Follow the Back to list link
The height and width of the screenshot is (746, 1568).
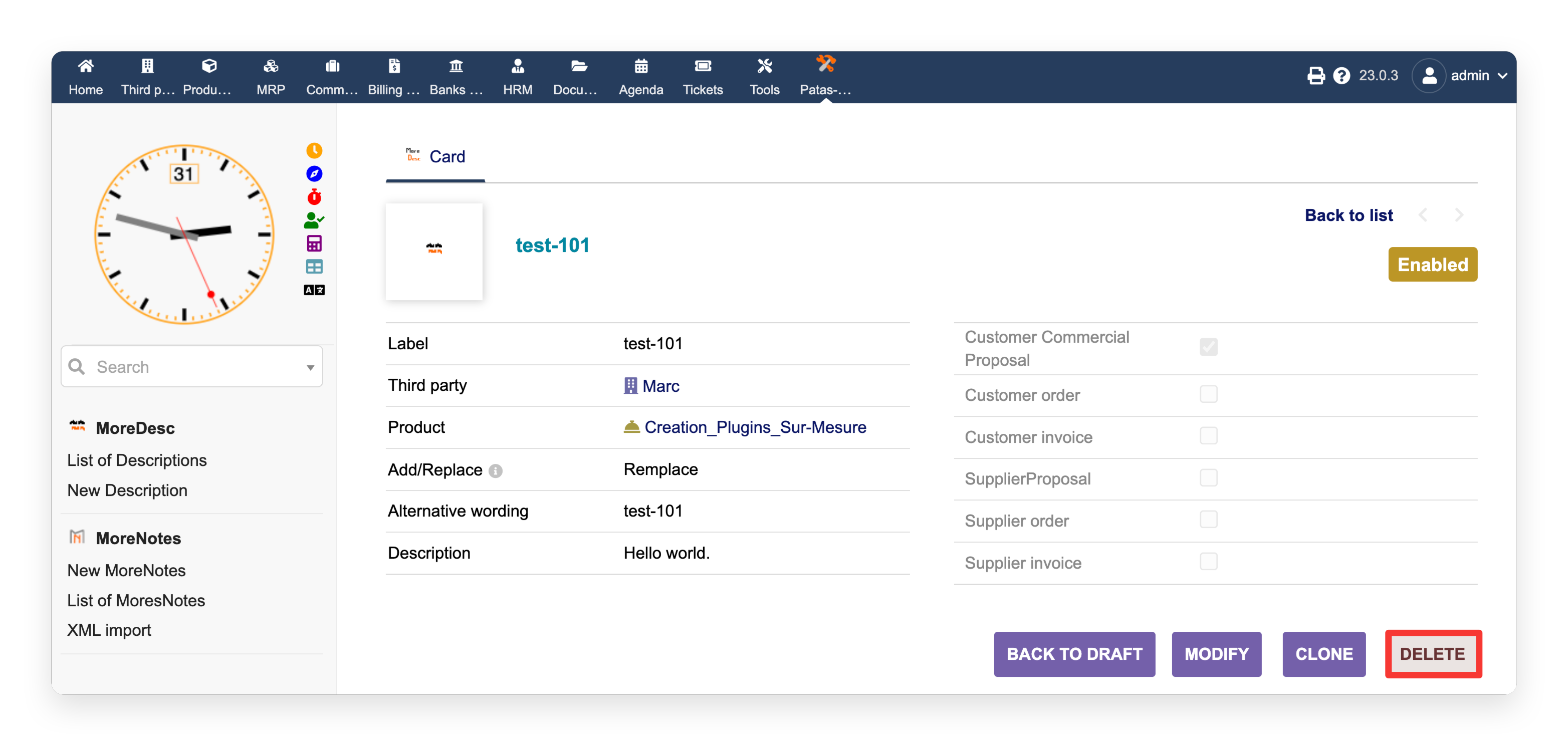click(x=1349, y=215)
